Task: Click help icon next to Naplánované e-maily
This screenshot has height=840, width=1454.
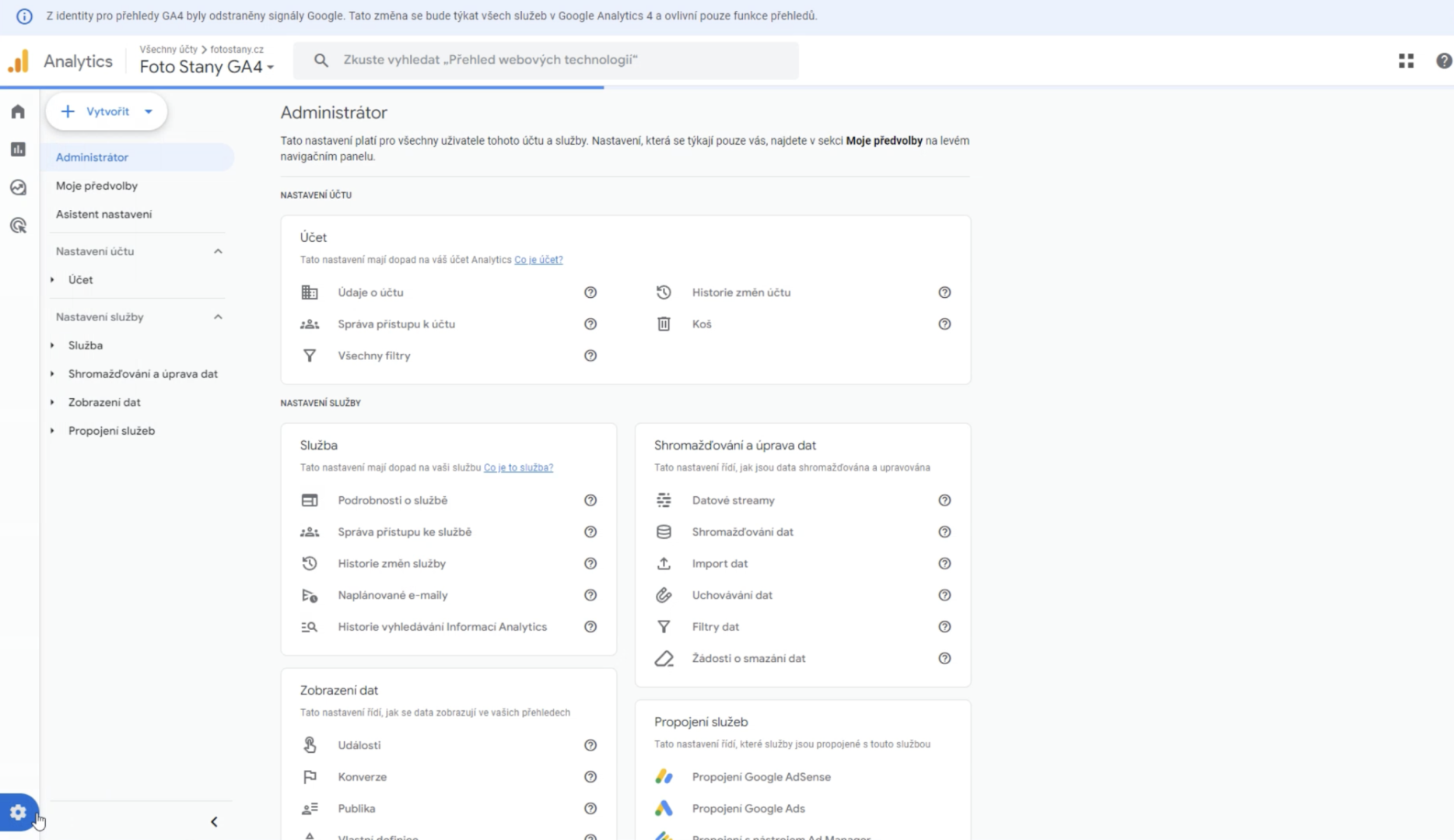Action: click(x=590, y=595)
